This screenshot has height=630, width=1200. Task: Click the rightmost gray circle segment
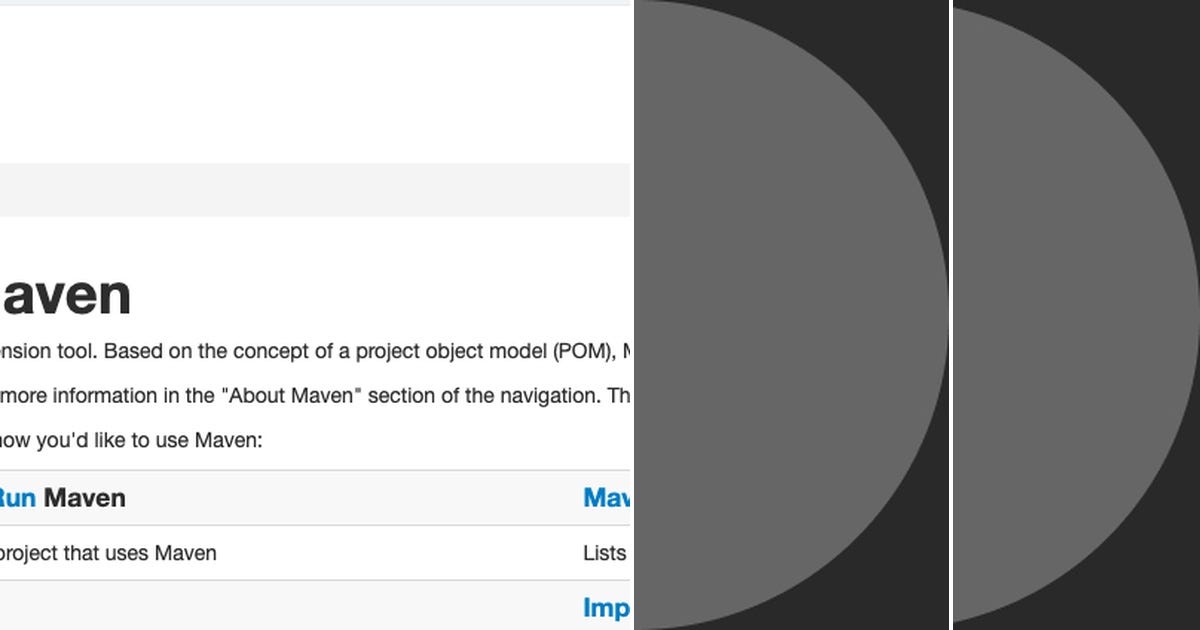[x=1075, y=315]
